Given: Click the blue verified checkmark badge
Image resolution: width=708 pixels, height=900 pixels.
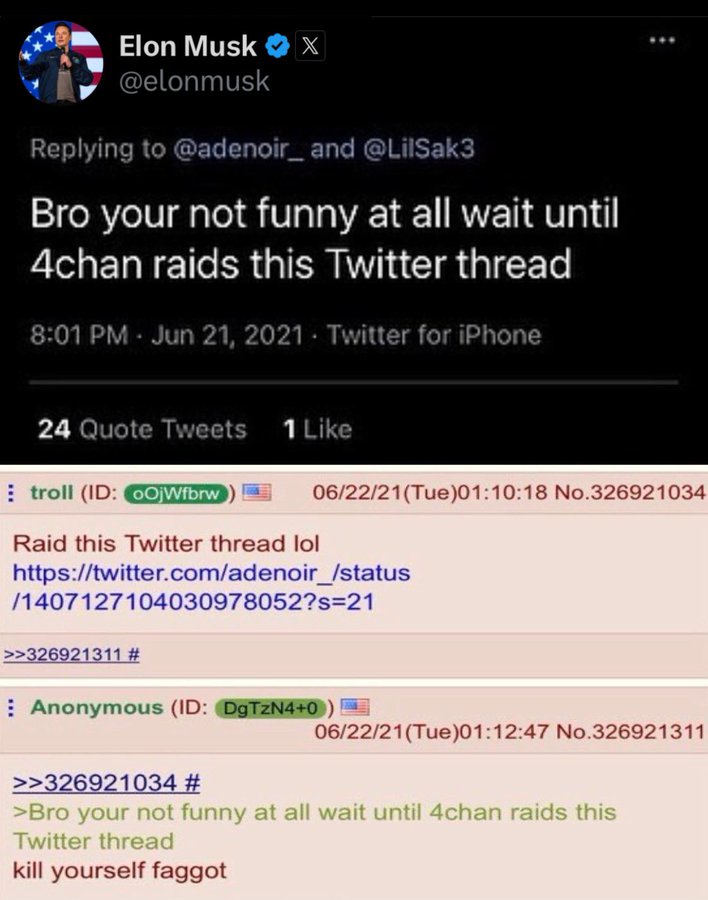Looking at the screenshot, I should tap(278, 46).
